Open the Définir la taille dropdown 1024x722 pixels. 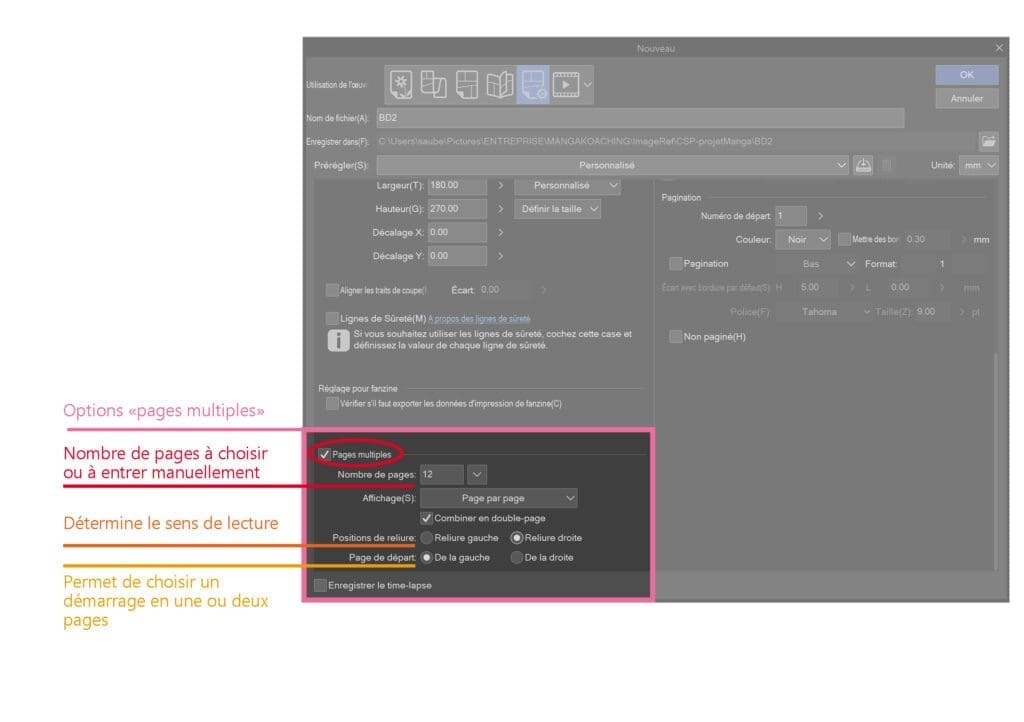pos(558,209)
